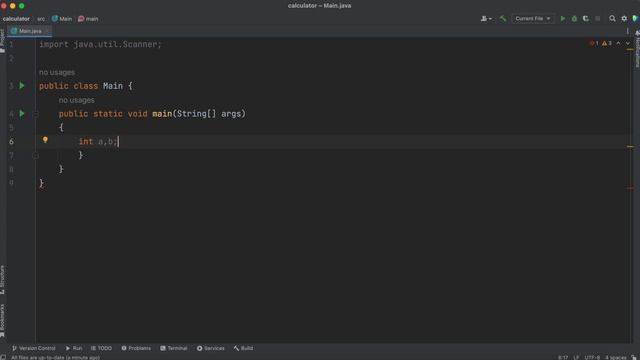Click Main class in the breadcrumb bar
Image resolution: width=640 pixels, height=360 pixels.
pyautogui.click(x=62, y=19)
